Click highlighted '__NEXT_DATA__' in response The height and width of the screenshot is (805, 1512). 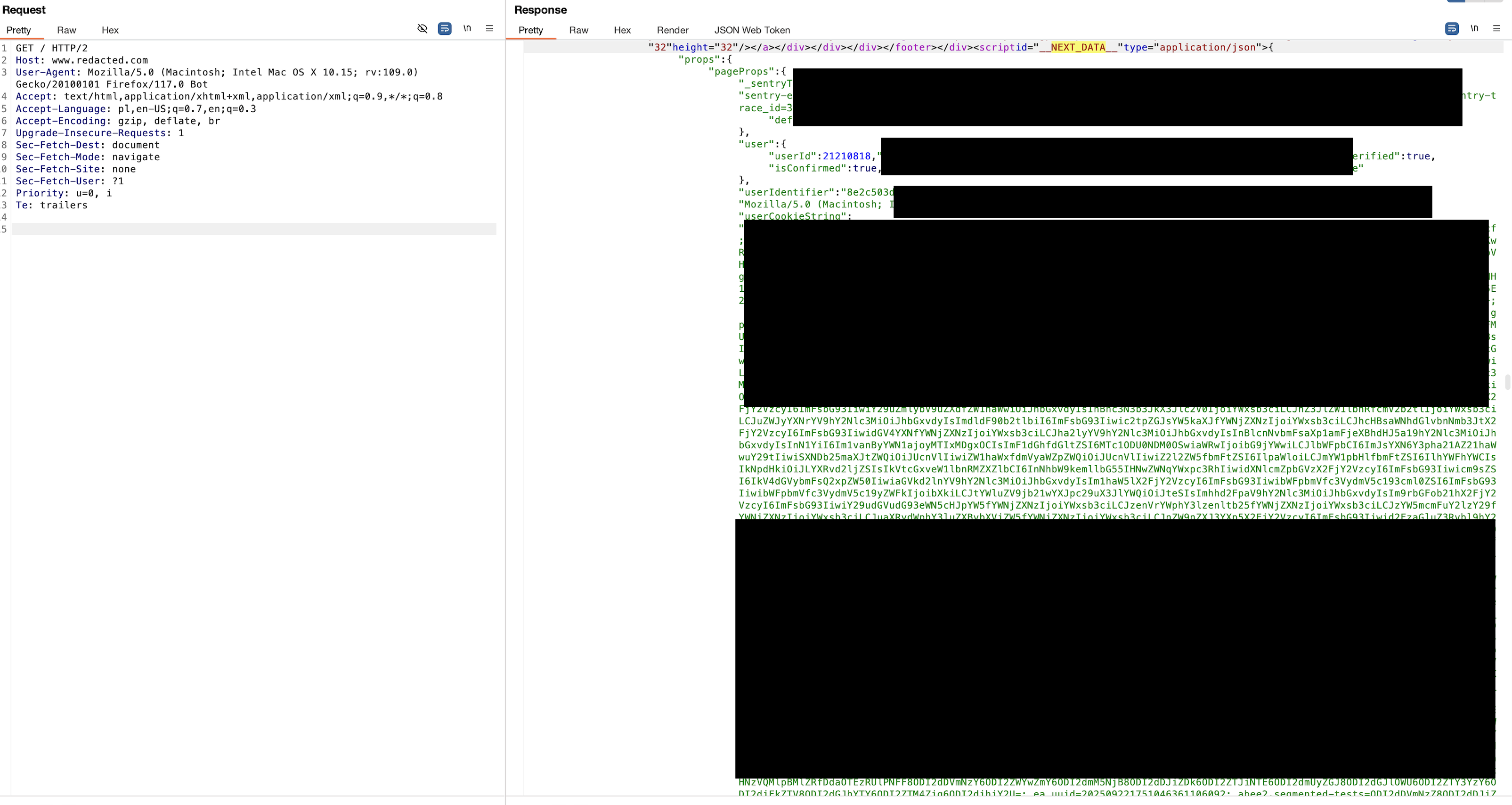pyautogui.click(x=1078, y=48)
